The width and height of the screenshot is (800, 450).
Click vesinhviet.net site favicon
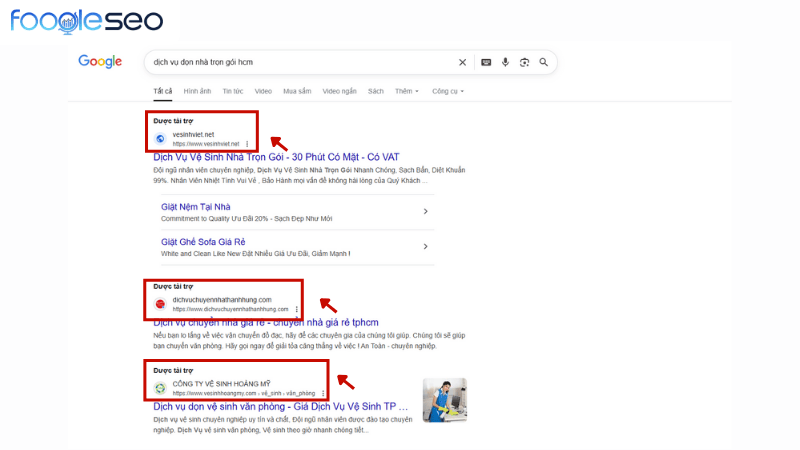(160, 139)
